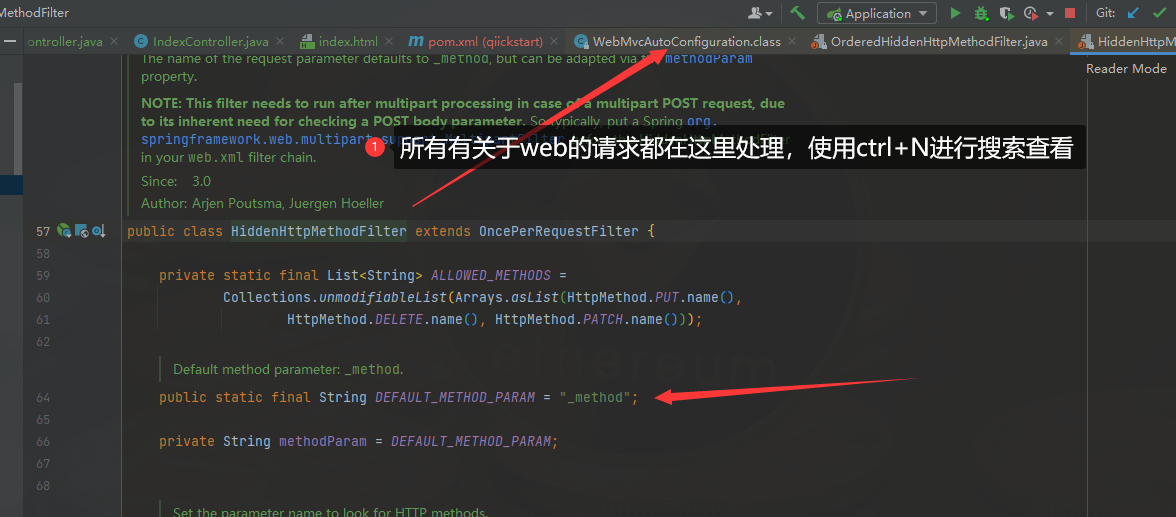Image resolution: width=1176 pixels, height=517 pixels.
Task: Click unmodifiableList on line 60
Action: (x=383, y=297)
